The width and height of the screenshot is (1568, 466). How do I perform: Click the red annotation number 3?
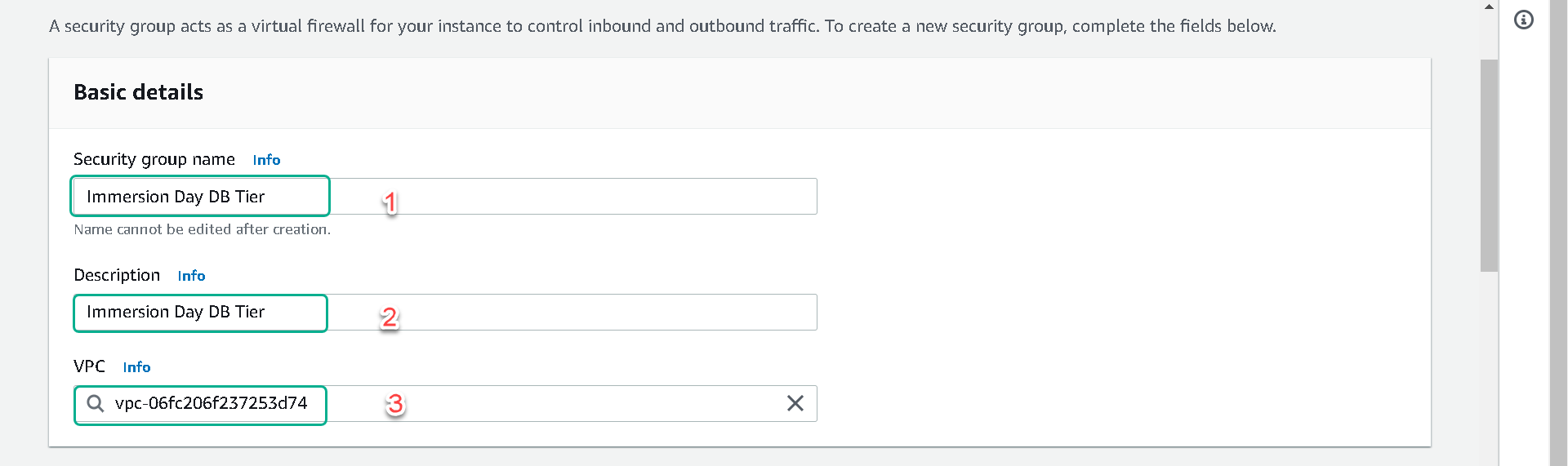coord(395,403)
